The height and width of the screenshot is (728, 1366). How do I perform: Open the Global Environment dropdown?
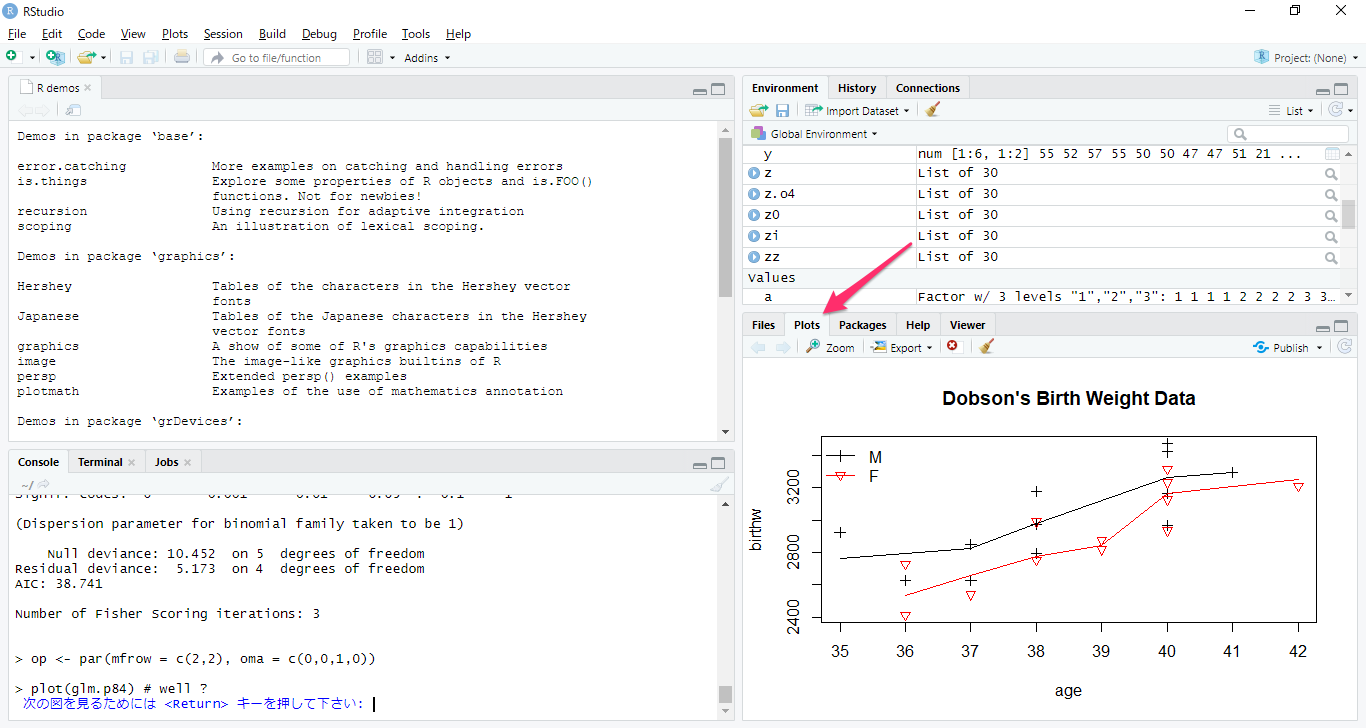816,133
